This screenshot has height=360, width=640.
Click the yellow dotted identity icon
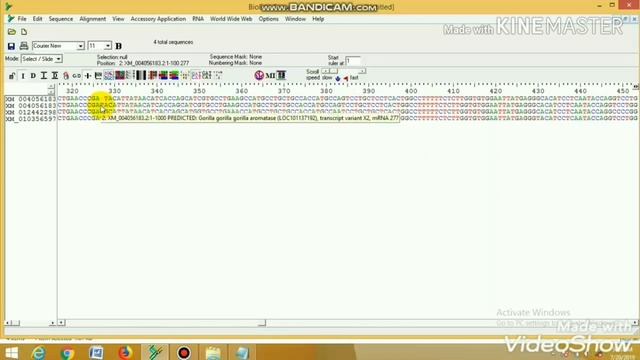pos(185,76)
